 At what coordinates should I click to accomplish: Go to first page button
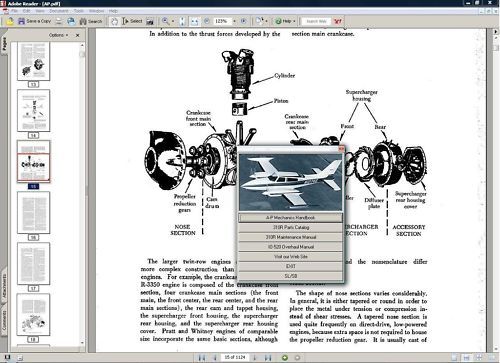coord(202,358)
